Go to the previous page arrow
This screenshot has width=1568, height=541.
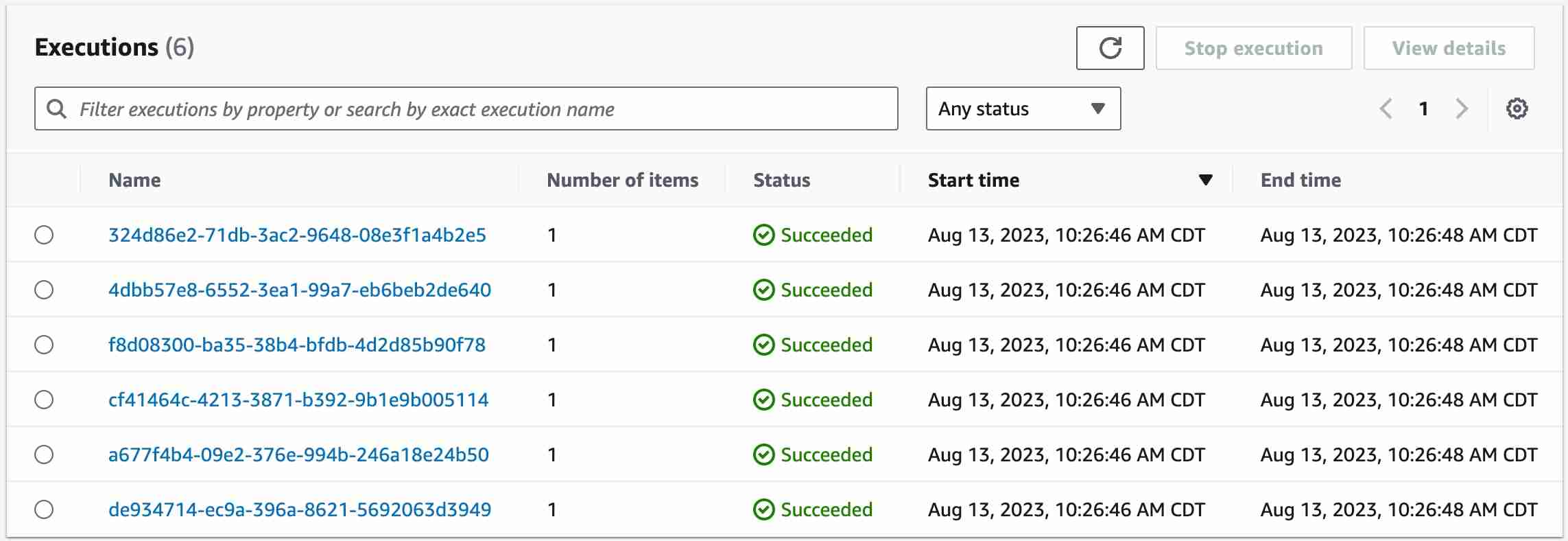(1386, 108)
